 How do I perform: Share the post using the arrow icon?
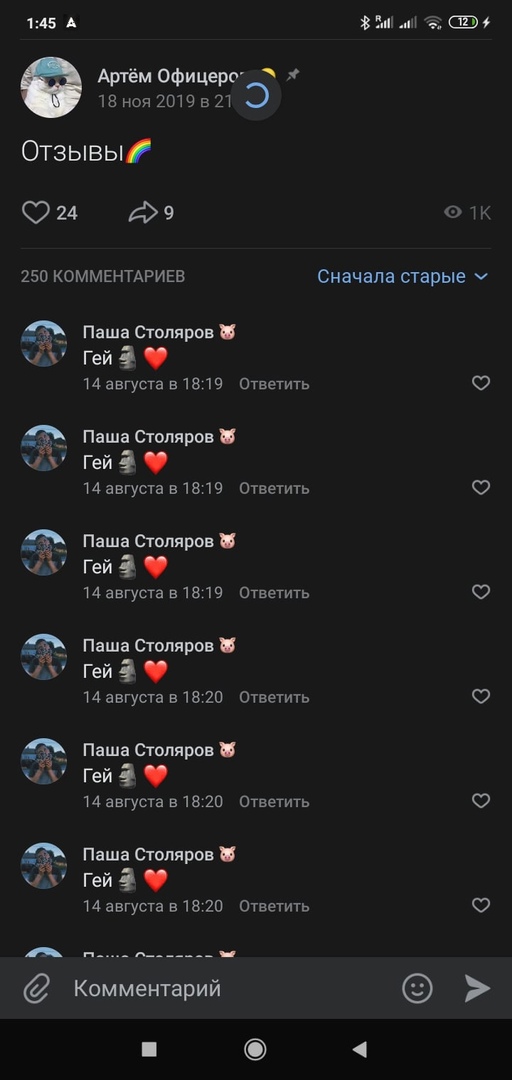click(x=143, y=212)
